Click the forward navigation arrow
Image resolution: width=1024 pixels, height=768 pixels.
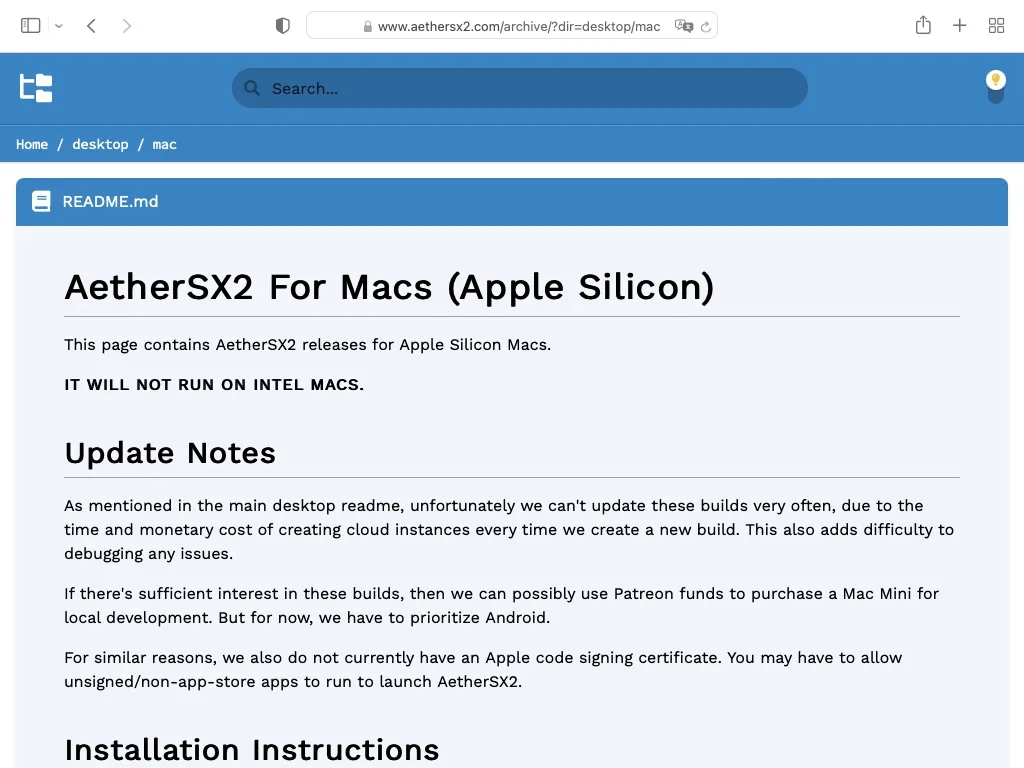coord(127,25)
